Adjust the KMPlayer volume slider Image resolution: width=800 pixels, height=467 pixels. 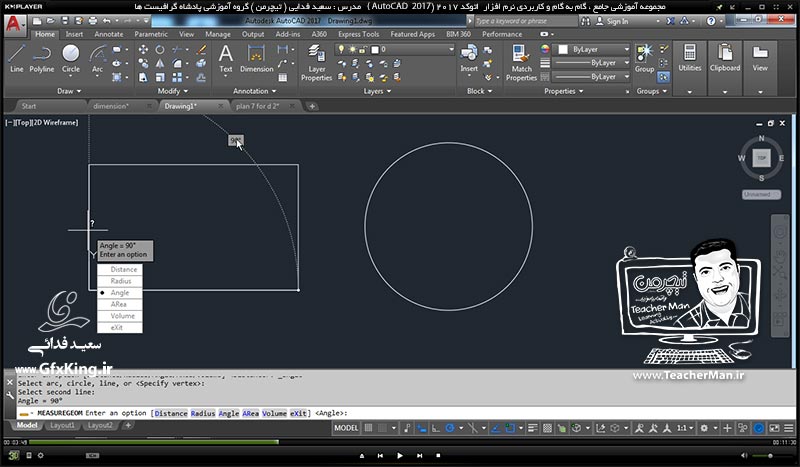pyautogui.click(x=770, y=455)
